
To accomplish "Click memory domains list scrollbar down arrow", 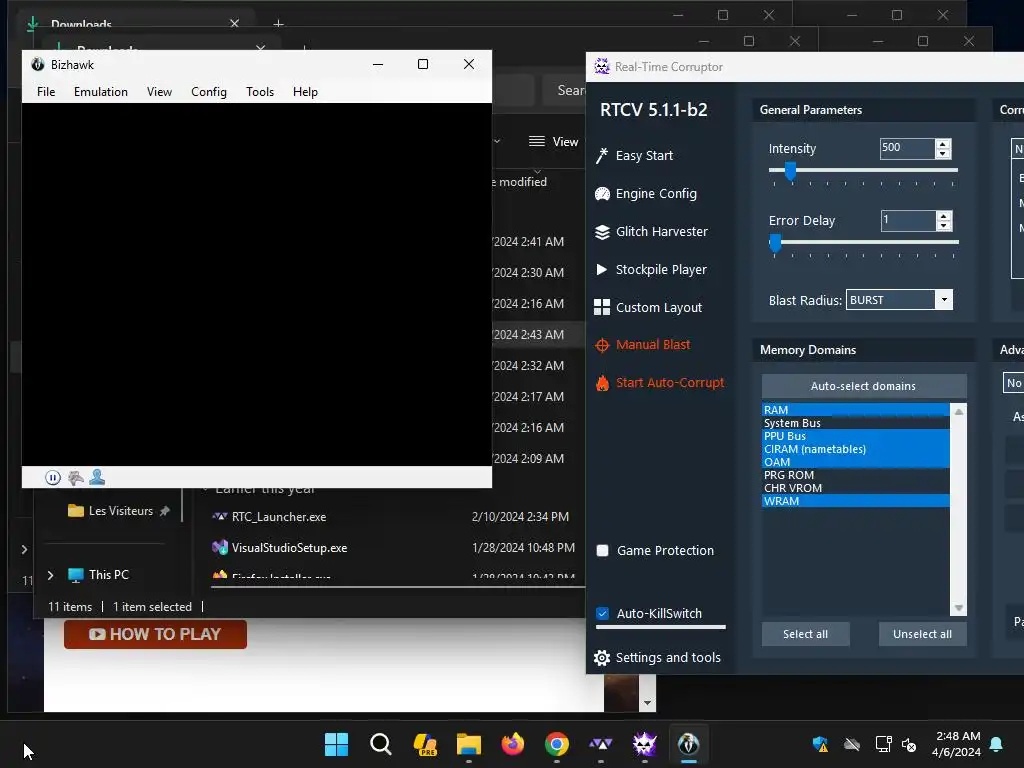I will pos(959,608).
